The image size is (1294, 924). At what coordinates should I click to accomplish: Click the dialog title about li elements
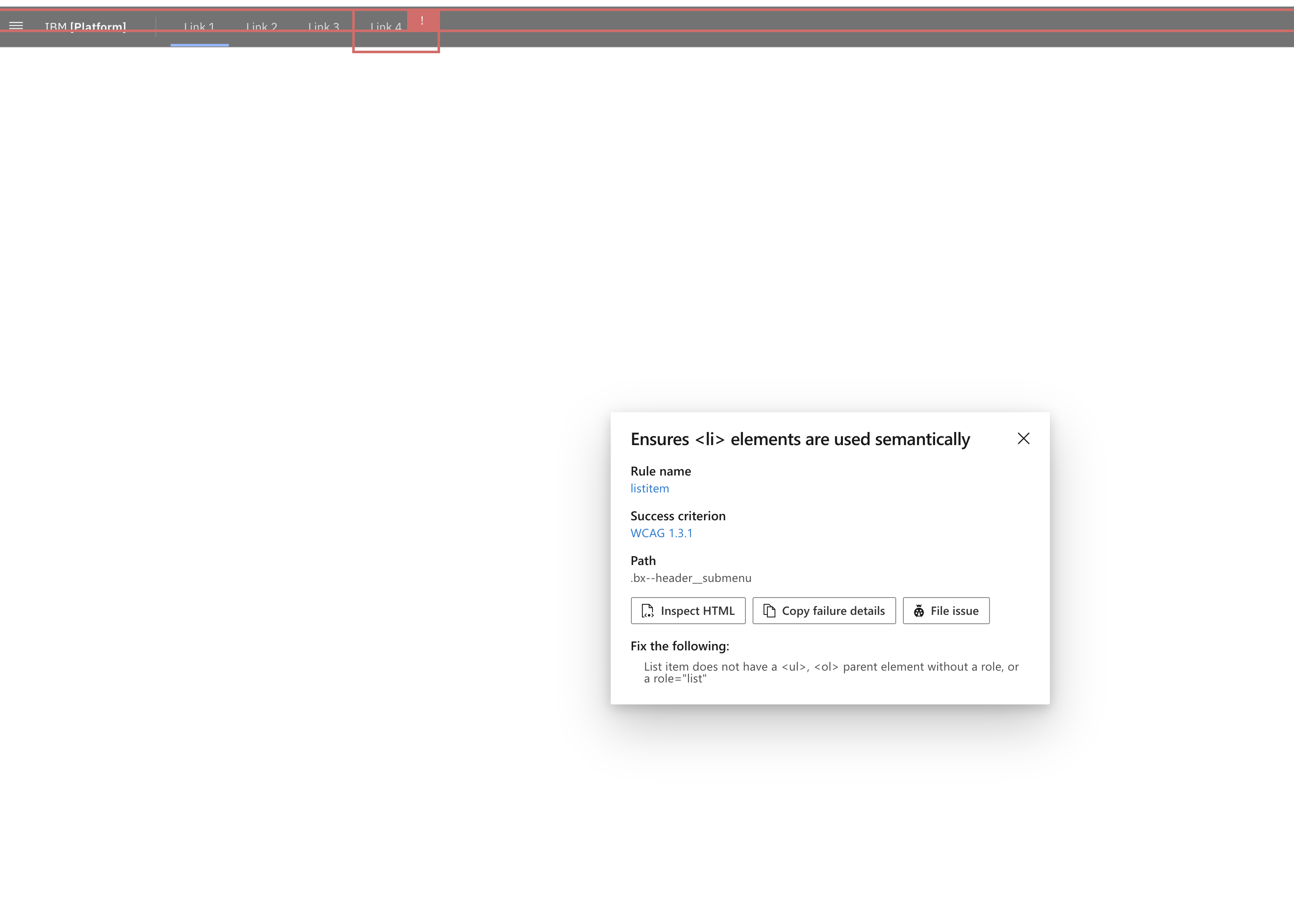coord(799,439)
